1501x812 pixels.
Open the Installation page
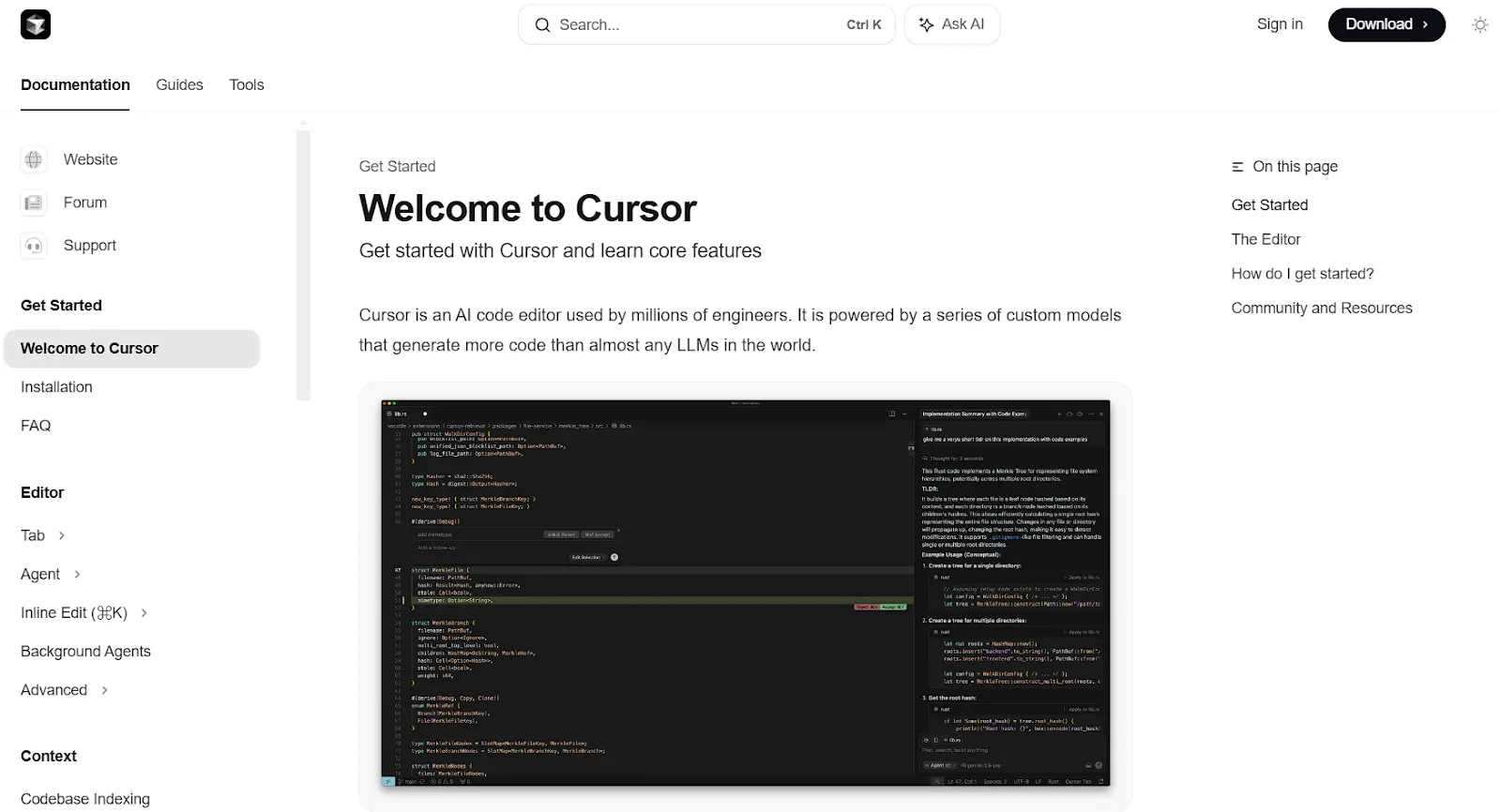pyautogui.click(x=56, y=387)
